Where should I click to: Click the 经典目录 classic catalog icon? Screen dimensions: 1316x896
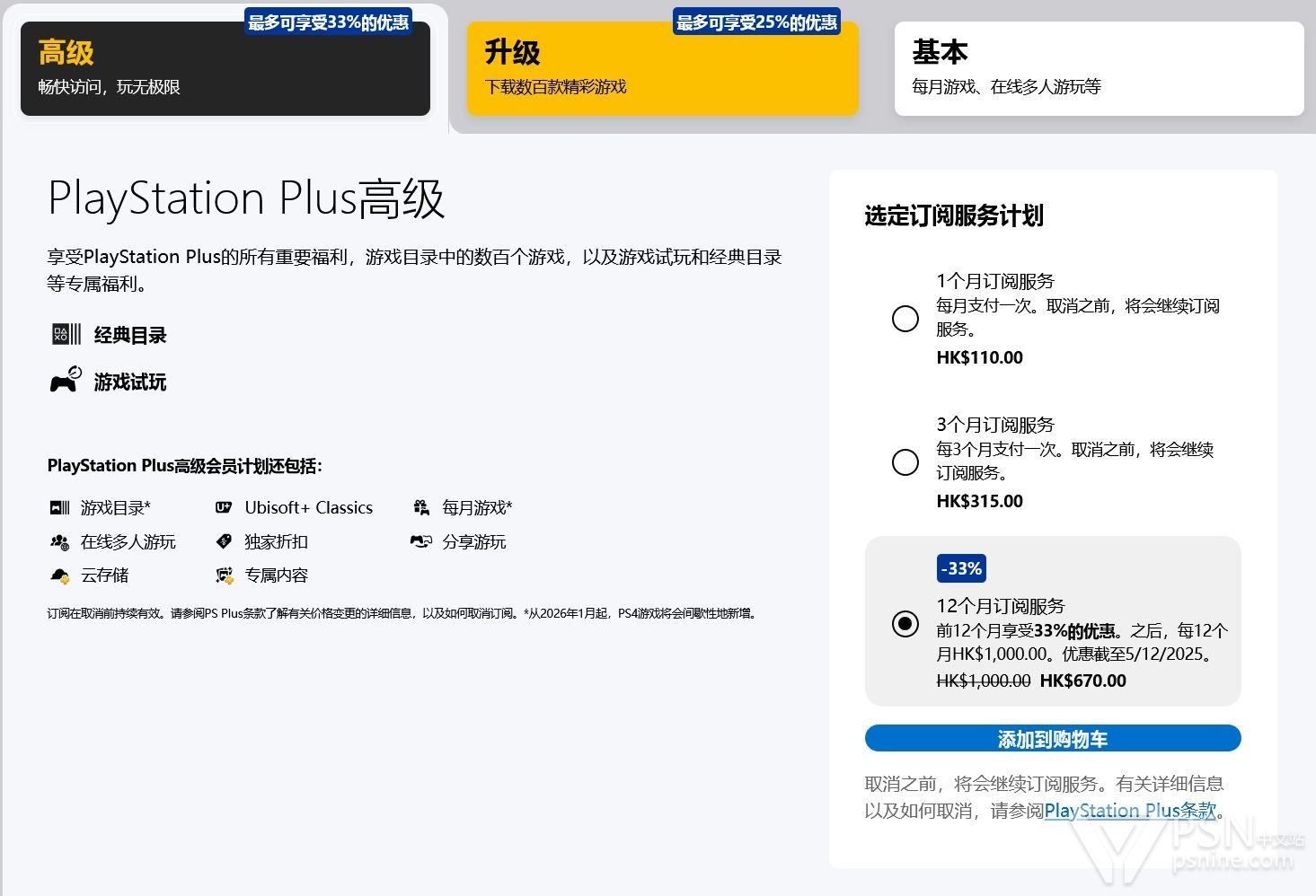(x=66, y=335)
